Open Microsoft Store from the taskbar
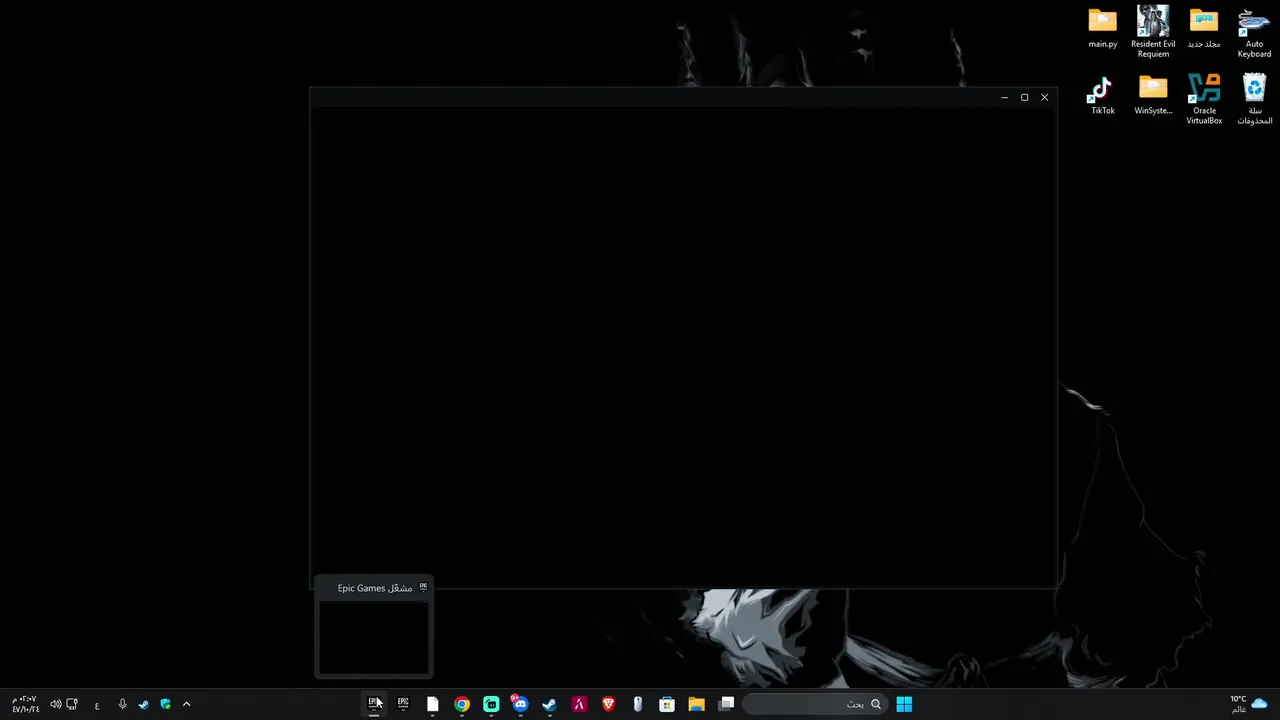Image resolution: width=1280 pixels, height=720 pixels. coord(667,704)
